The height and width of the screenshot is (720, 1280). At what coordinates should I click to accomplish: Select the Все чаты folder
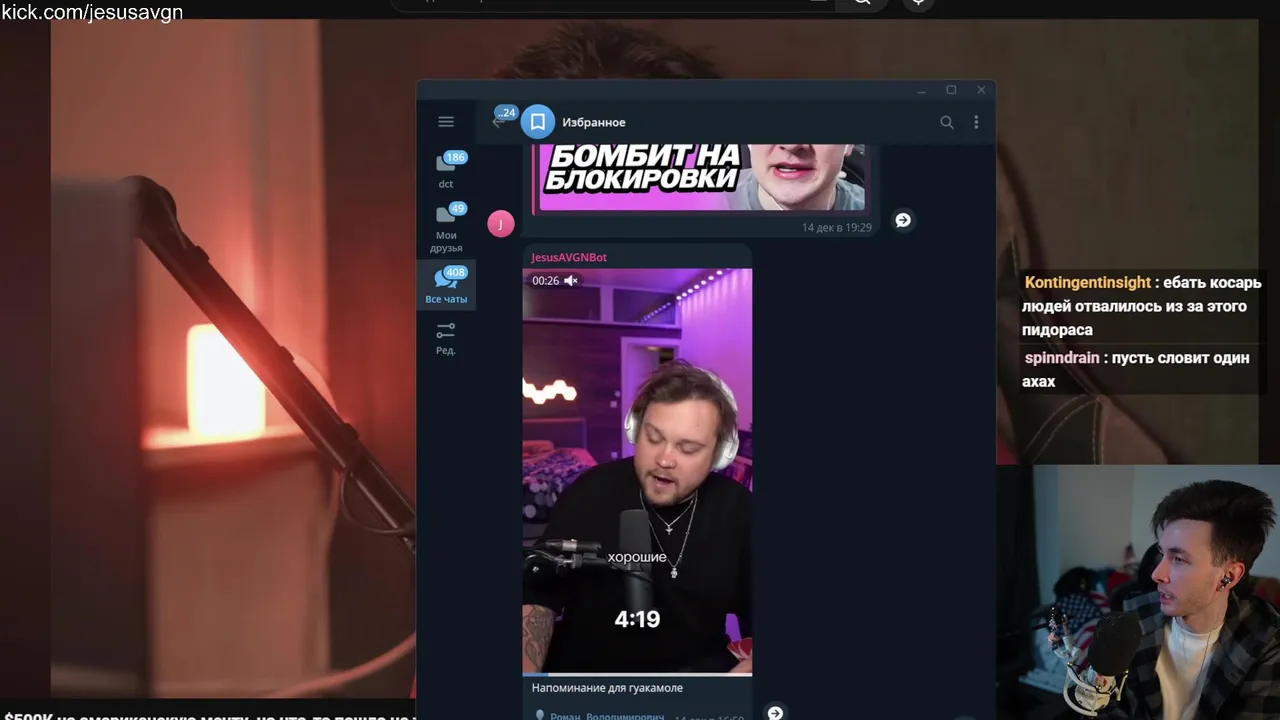click(446, 285)
